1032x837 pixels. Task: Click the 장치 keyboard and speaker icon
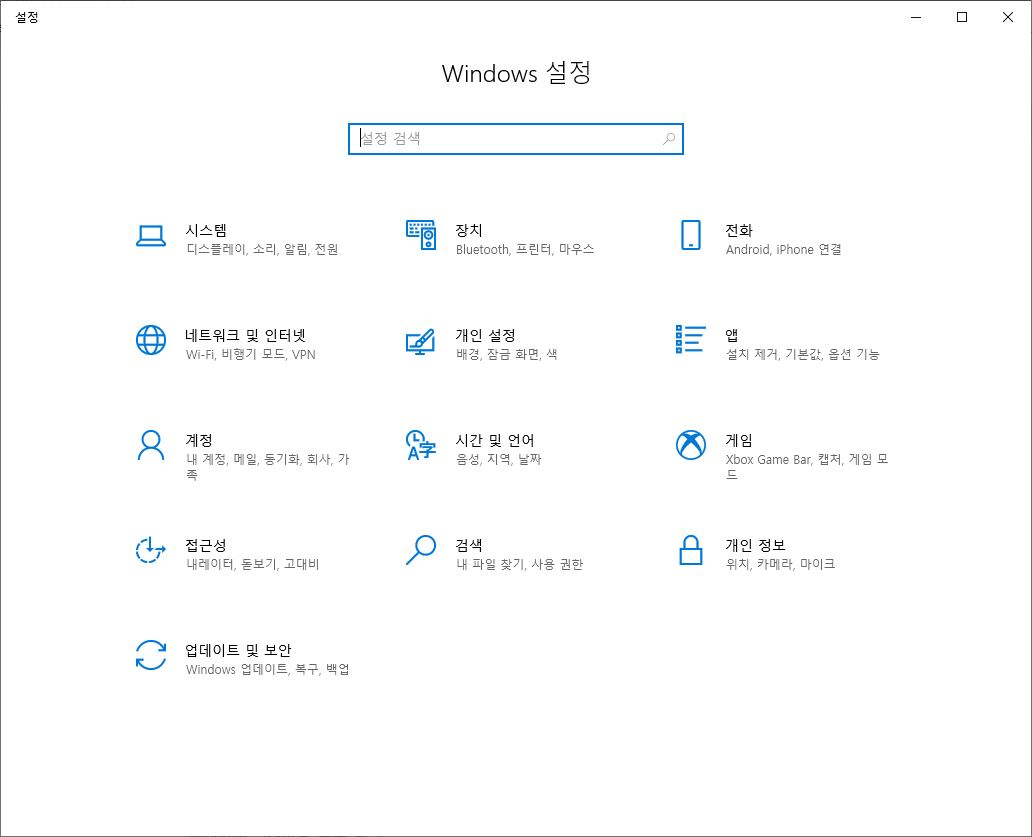click(x=421, y=235)
